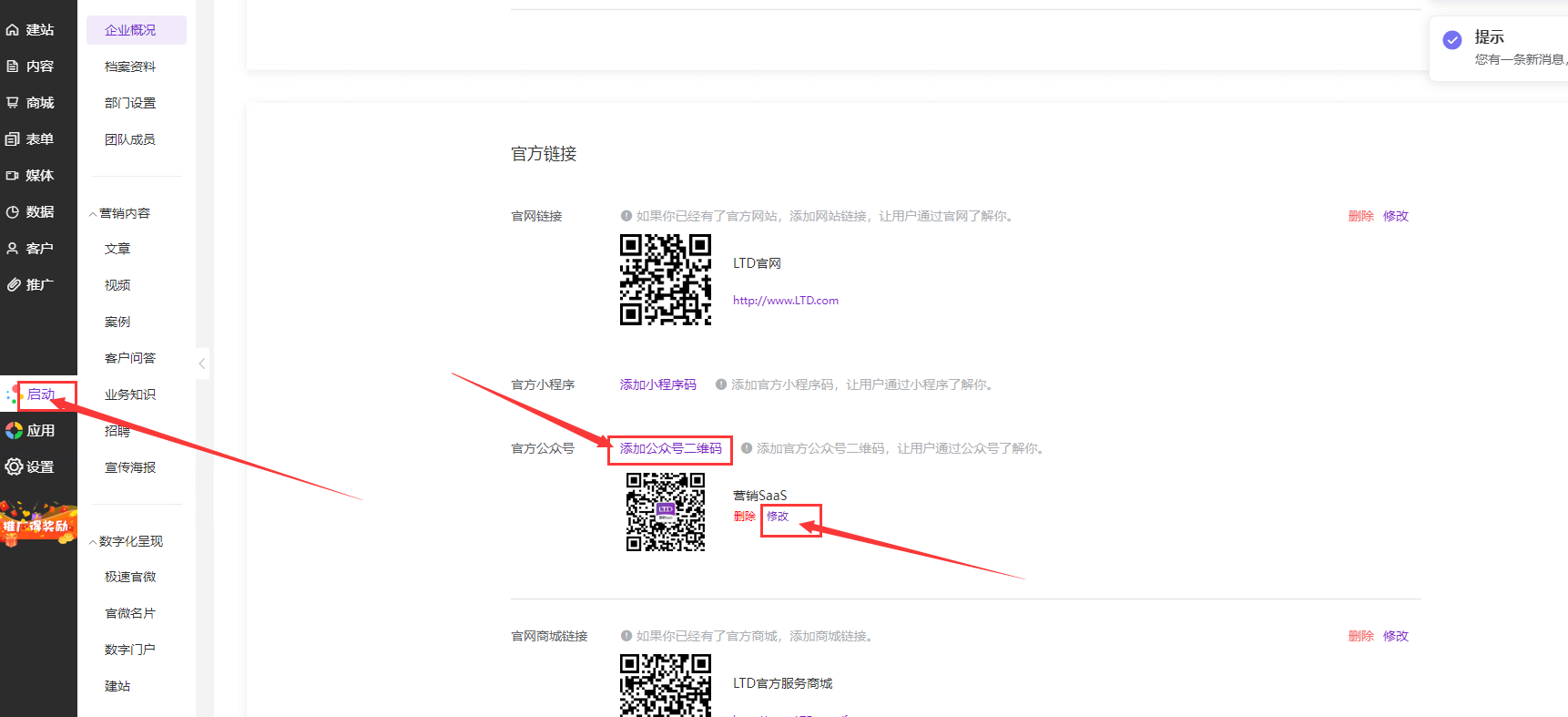Click the colorful 应用 icon
This screenshot has width=1568, height=717.
click(x=14, y=431)
